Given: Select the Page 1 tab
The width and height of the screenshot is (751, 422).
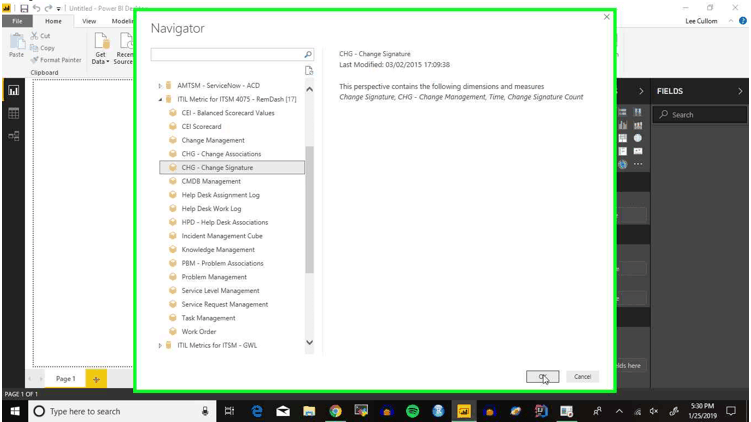Looking at the screenshot, I should pyautogui.click(x=66, y=379).
